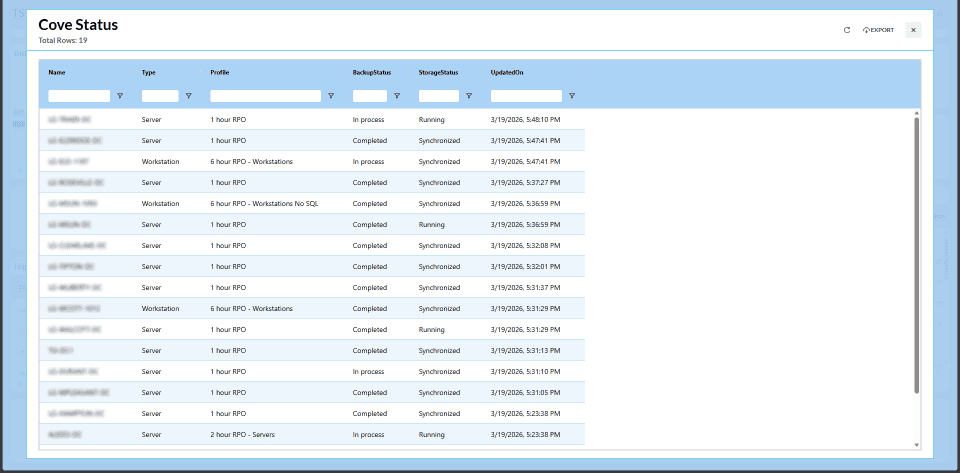Screen dimensions: 960x473
Task: Click 'Server' in the 5:31:13 PM row
Action: 151,351
